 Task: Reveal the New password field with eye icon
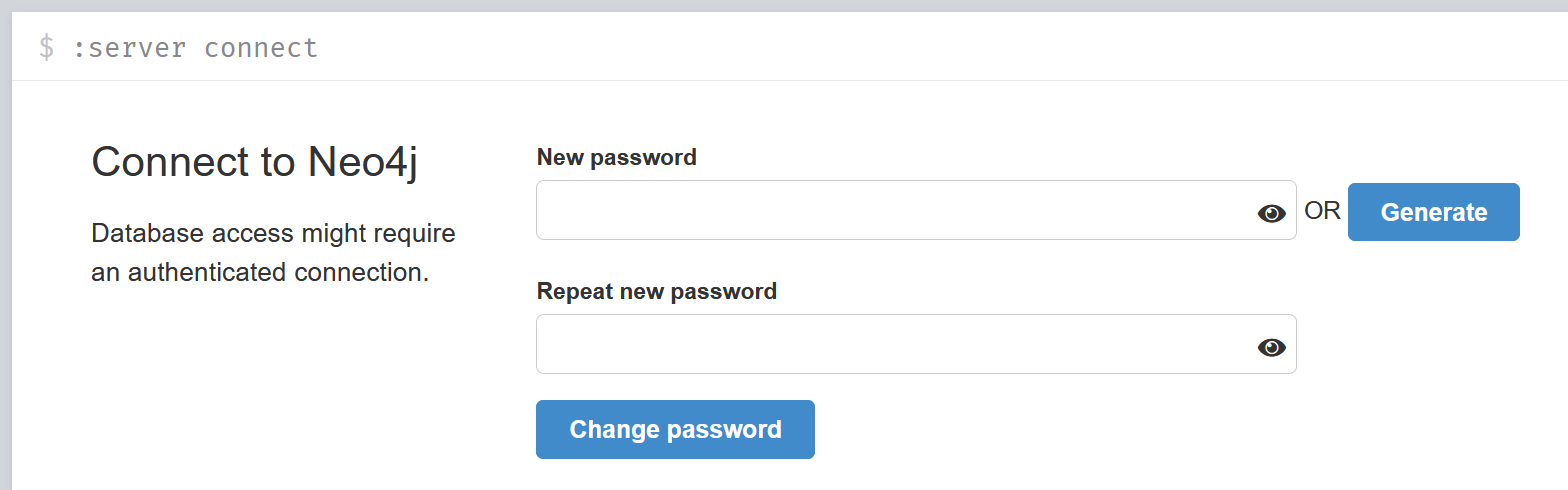click(x=1271, y=212)
